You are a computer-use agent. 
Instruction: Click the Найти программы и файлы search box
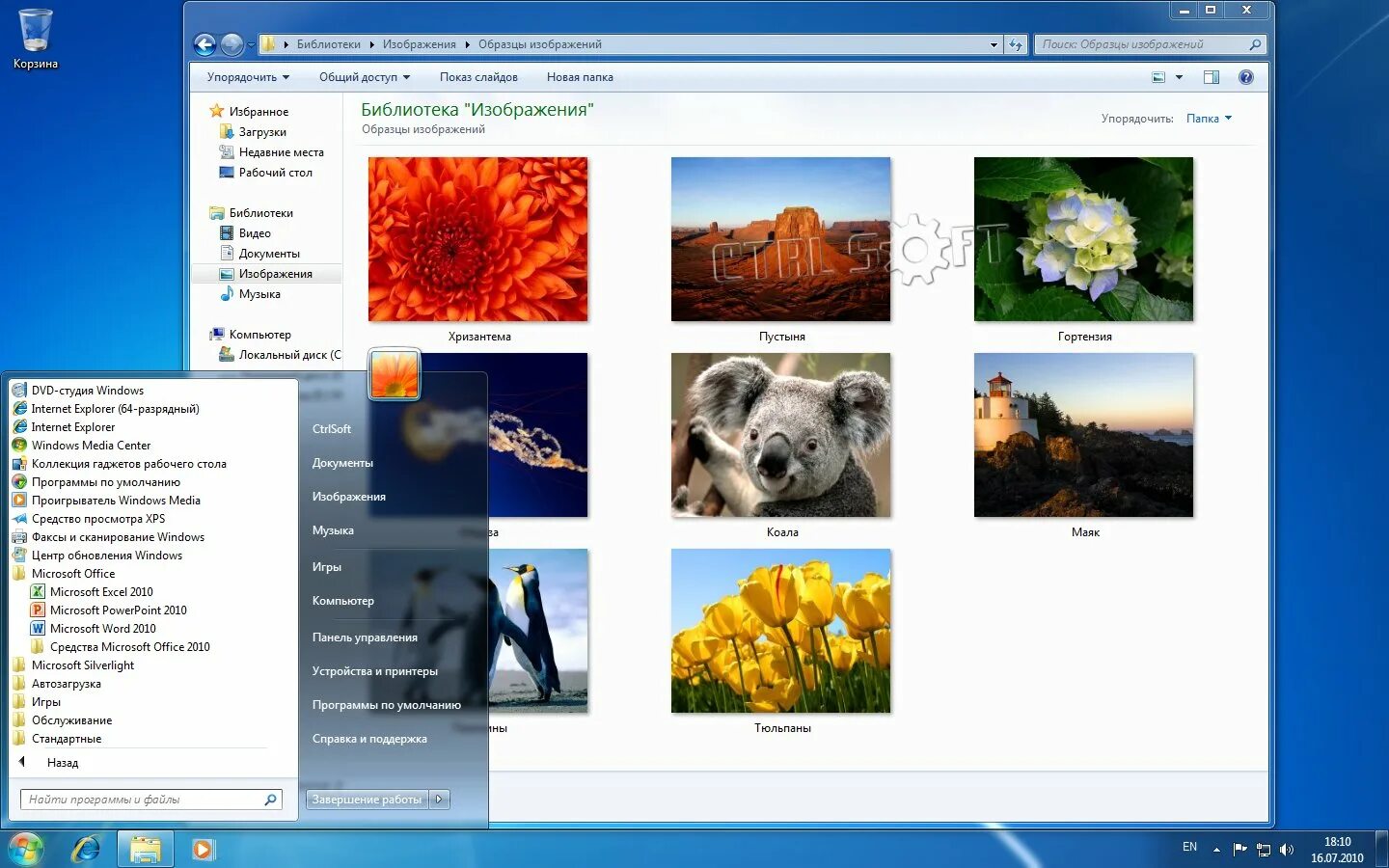click(151, 800)
